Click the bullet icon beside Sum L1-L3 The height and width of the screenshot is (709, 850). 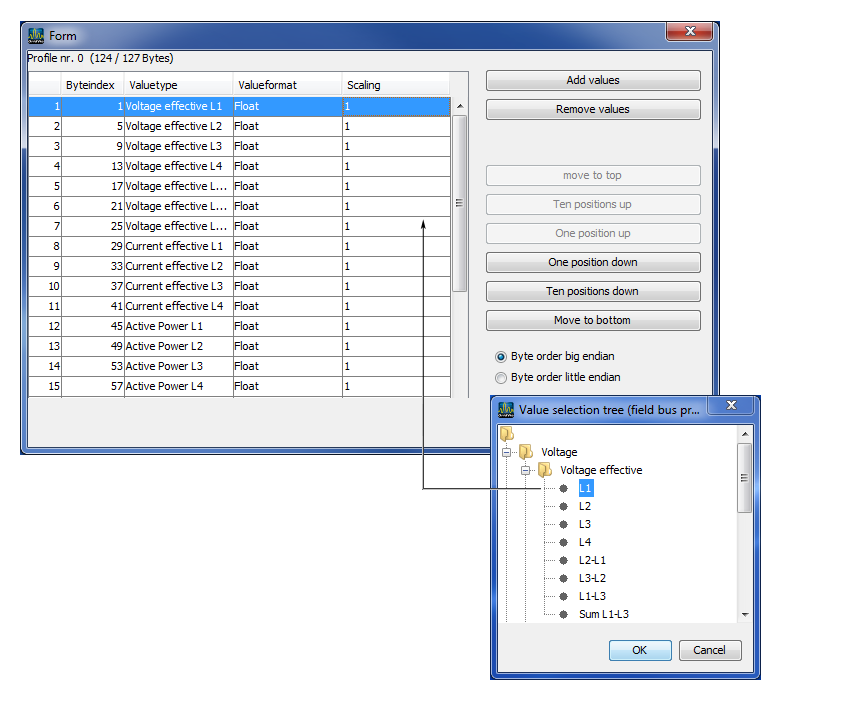pyautogui.click(x=562, y=614)
